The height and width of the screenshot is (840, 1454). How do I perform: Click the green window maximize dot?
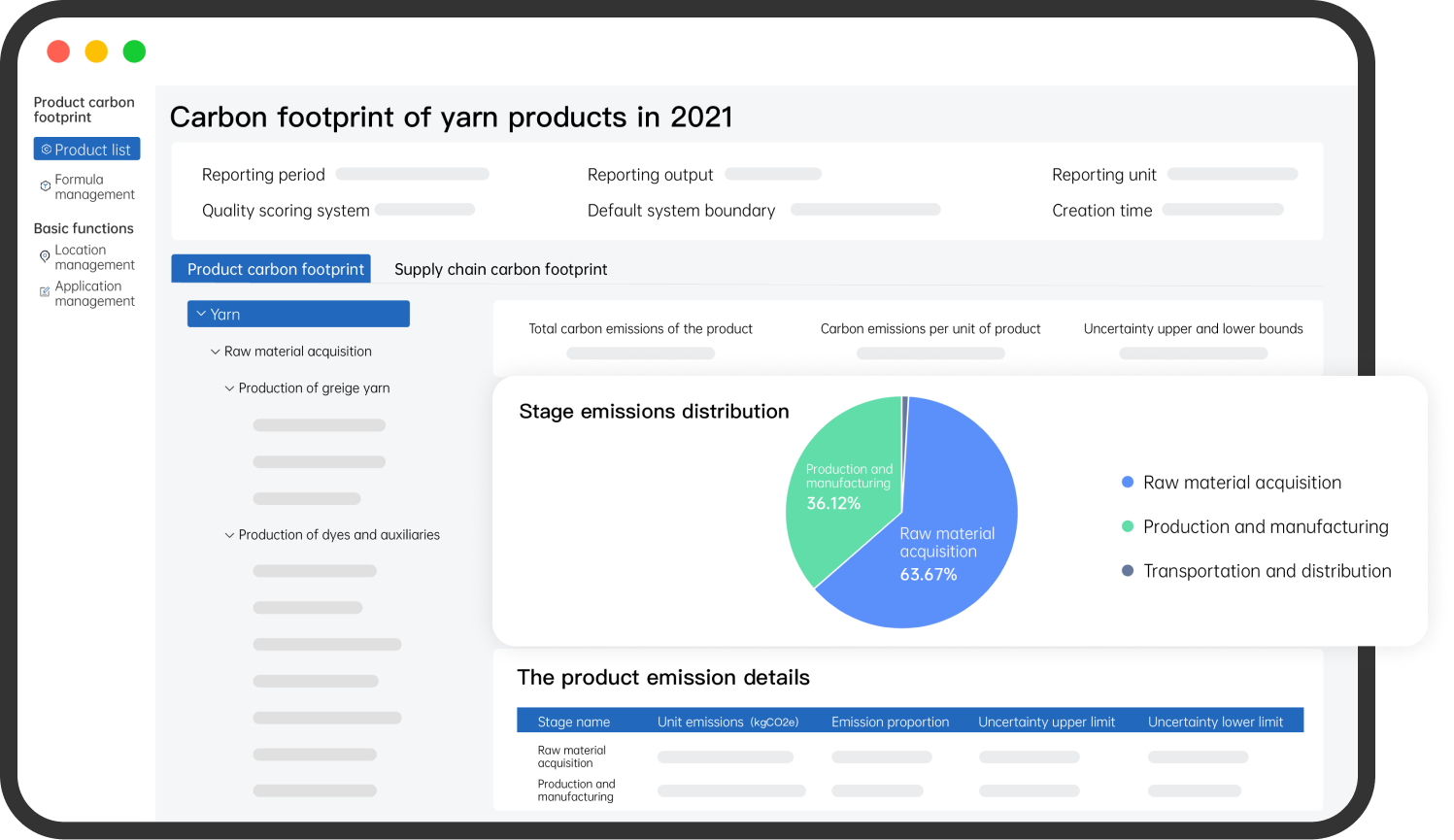[x=134, y=51]
